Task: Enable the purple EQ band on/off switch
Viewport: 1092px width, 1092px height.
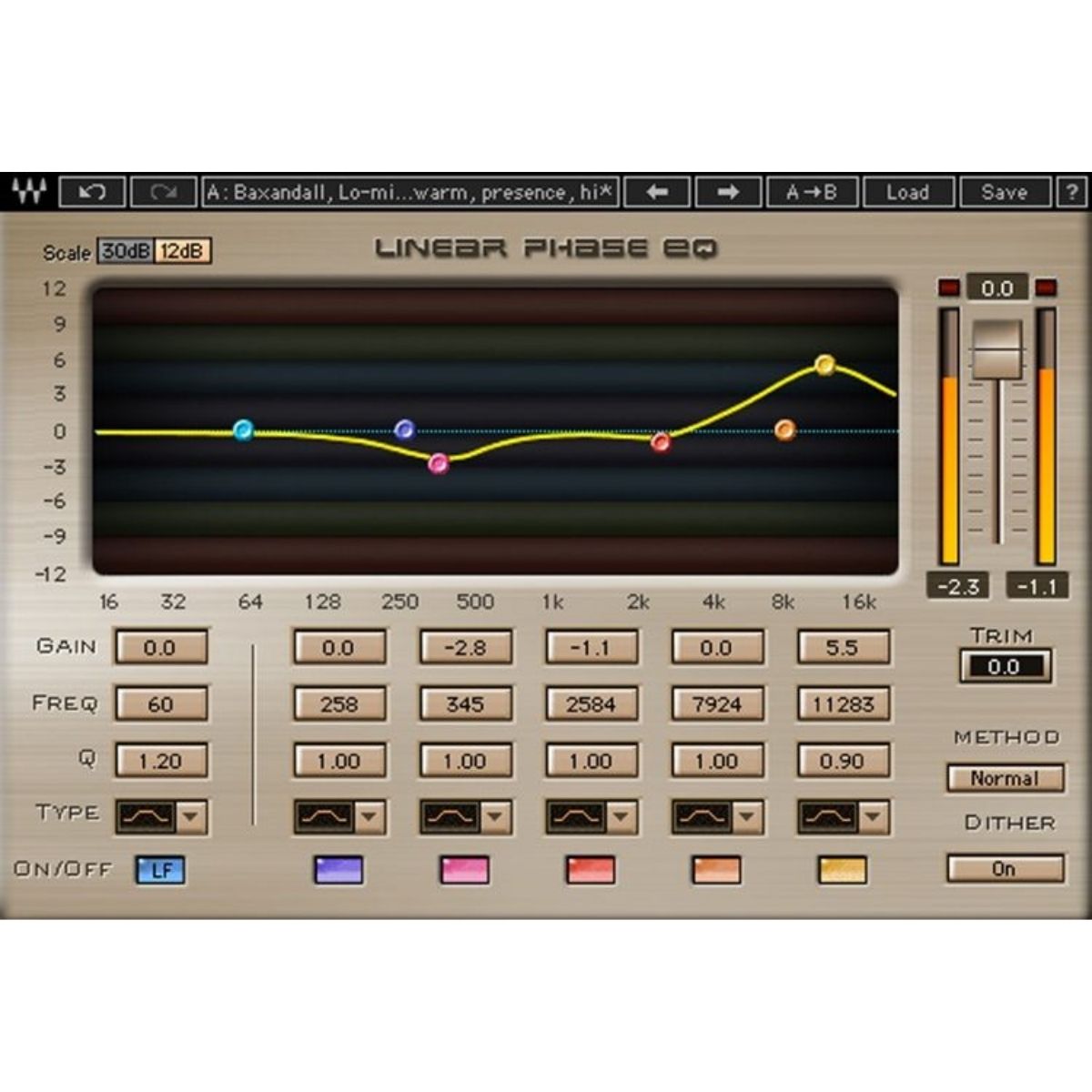Action: [x=337, y=870]
